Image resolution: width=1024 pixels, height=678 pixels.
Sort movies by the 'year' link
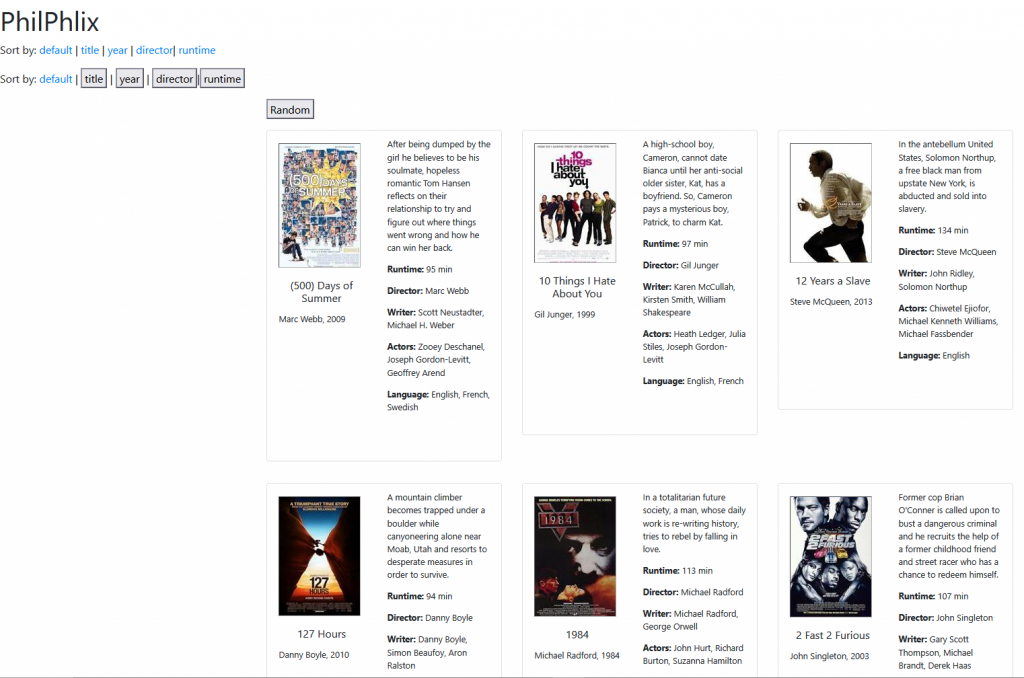tap(118, 50)
